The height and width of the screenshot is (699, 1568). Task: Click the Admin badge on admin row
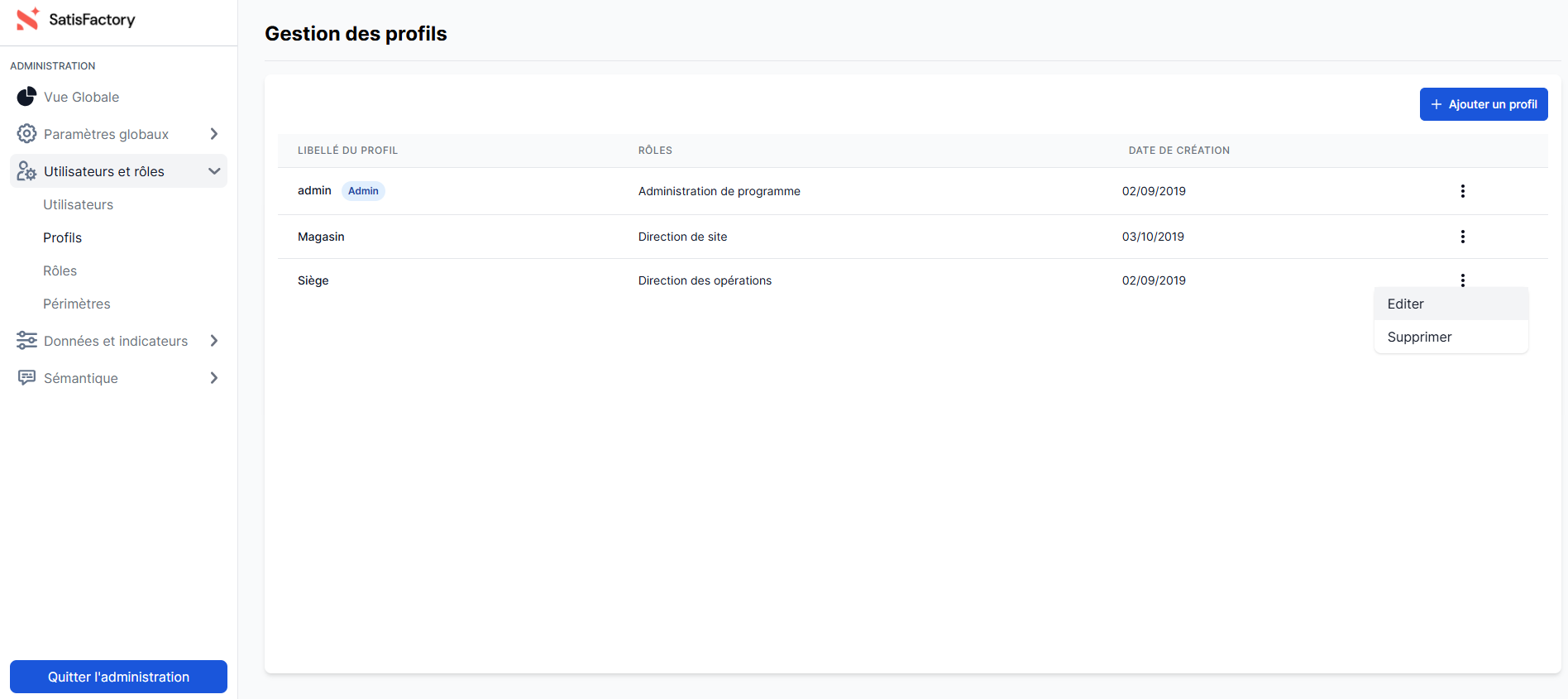[x=363, y=191]
